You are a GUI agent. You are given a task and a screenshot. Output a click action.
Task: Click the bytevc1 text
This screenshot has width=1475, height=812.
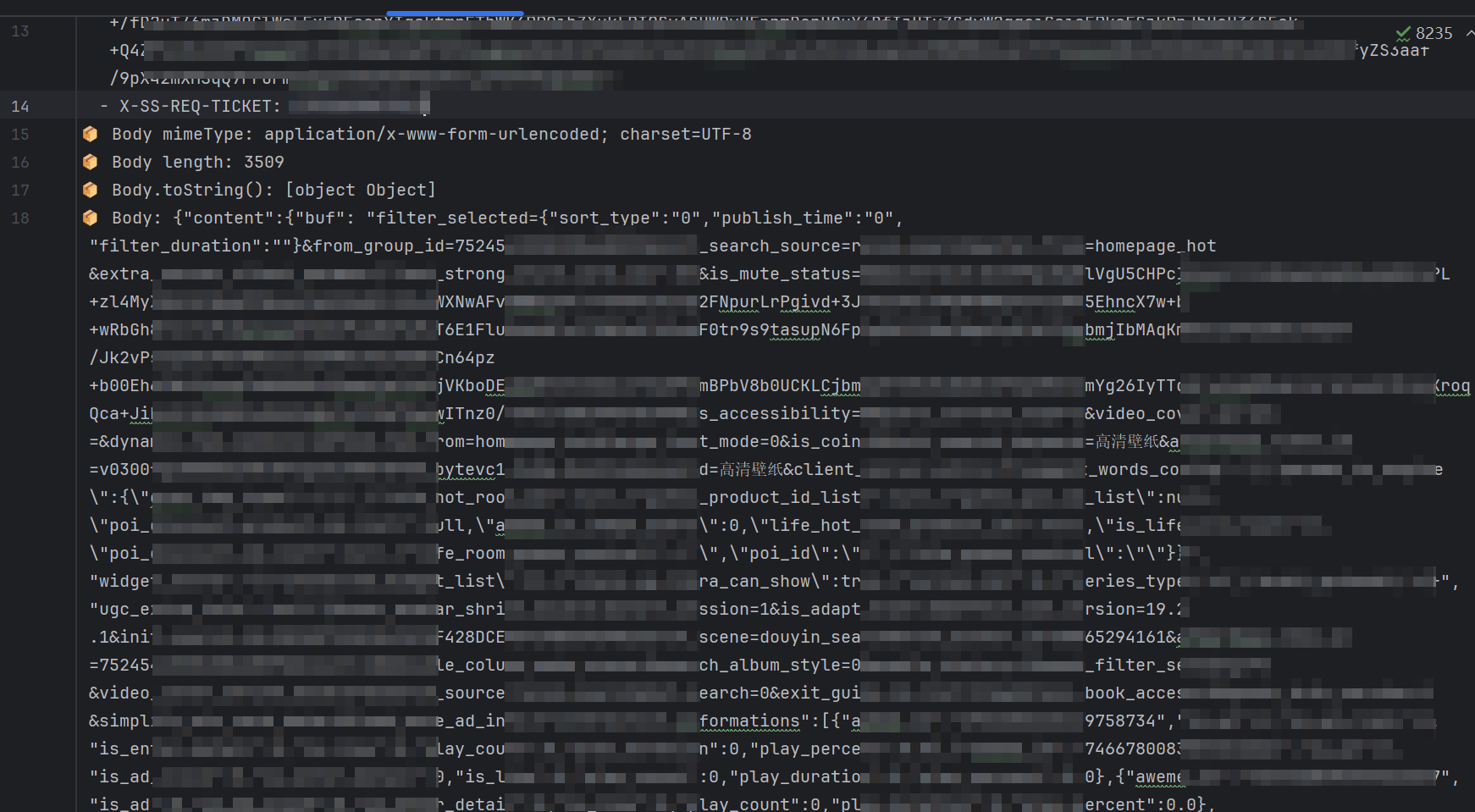[x=470, y=469]
